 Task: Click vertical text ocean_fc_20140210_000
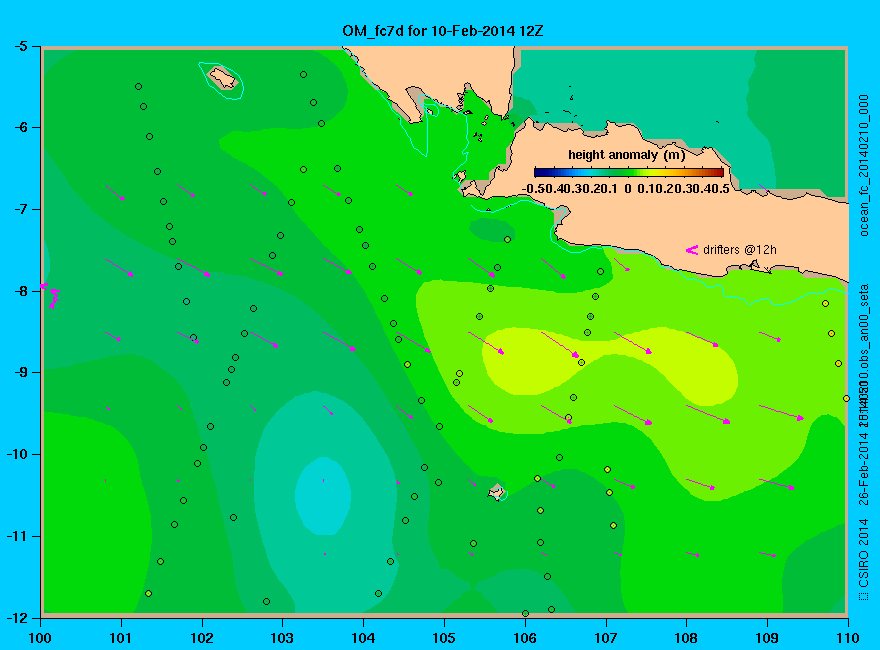[x=864, y=166]
